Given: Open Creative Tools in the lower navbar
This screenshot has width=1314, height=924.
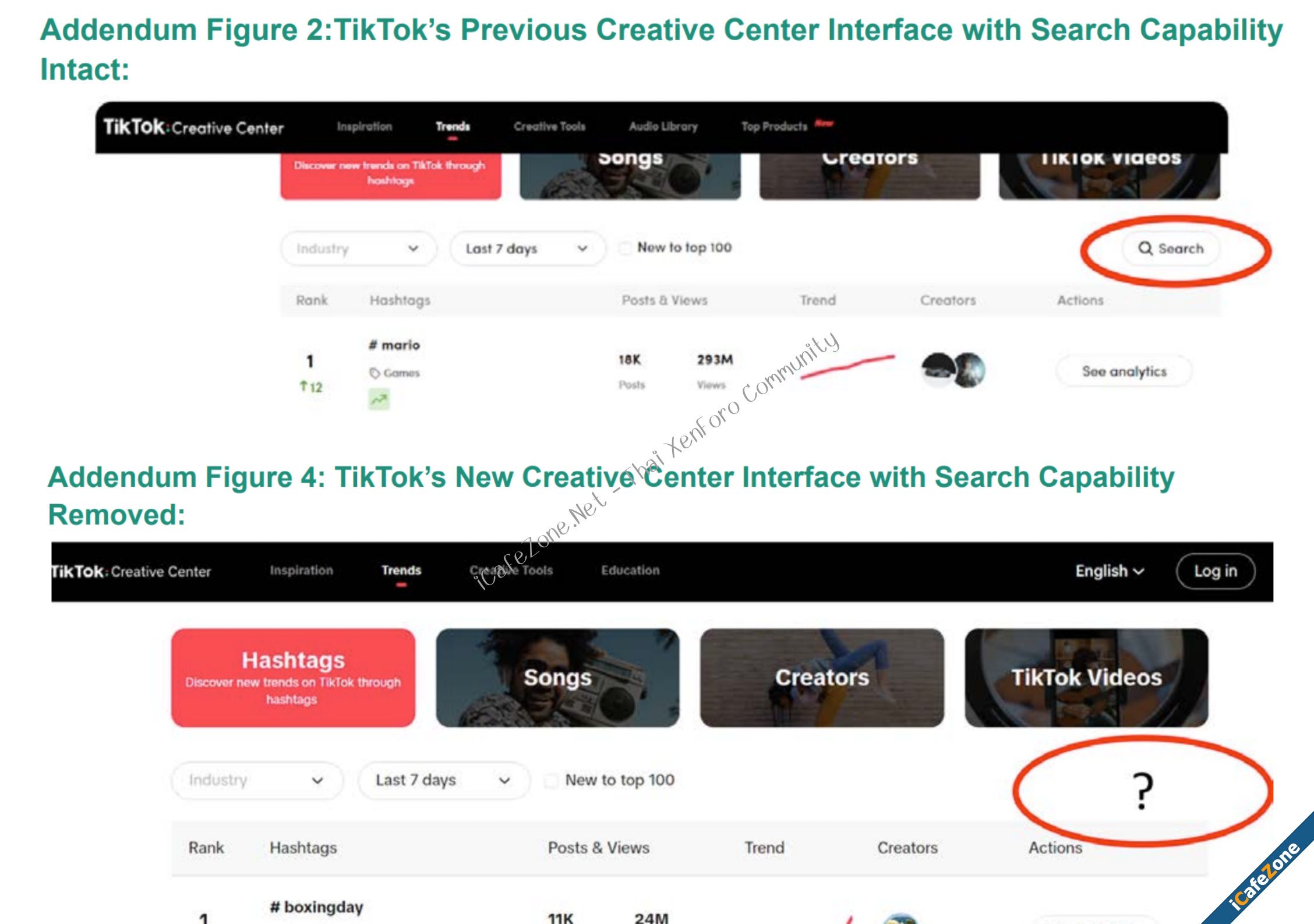Looking at the screenshot, I should pos(511,571).
